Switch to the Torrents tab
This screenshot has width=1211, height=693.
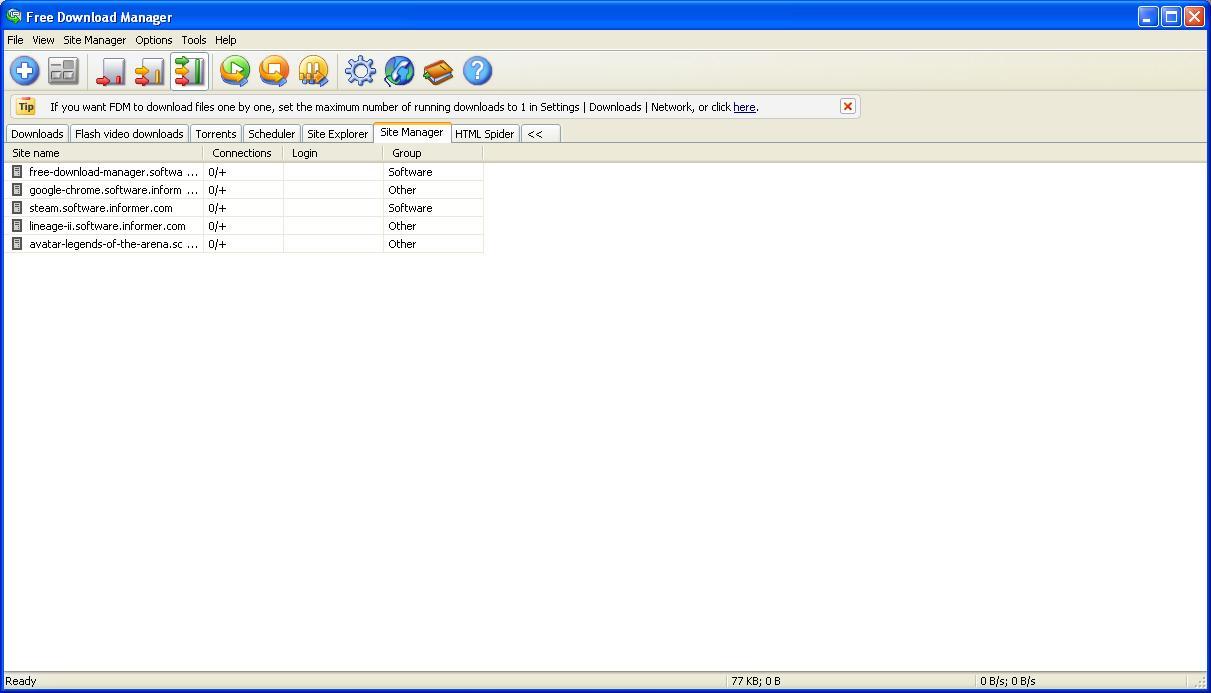click(216, 133)
